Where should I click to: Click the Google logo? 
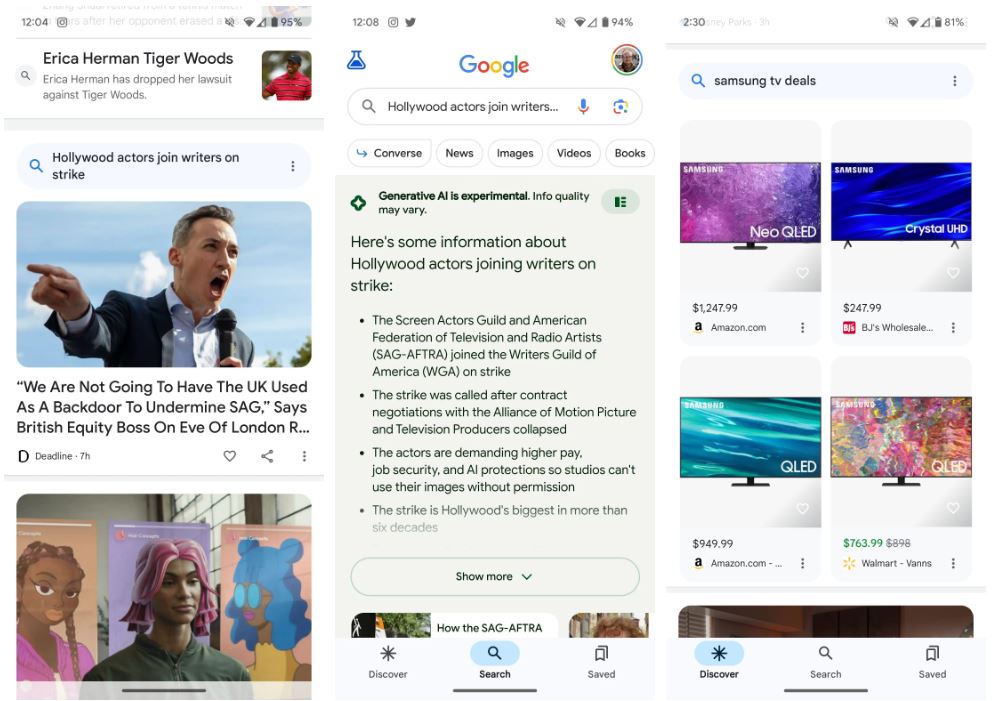494,65
